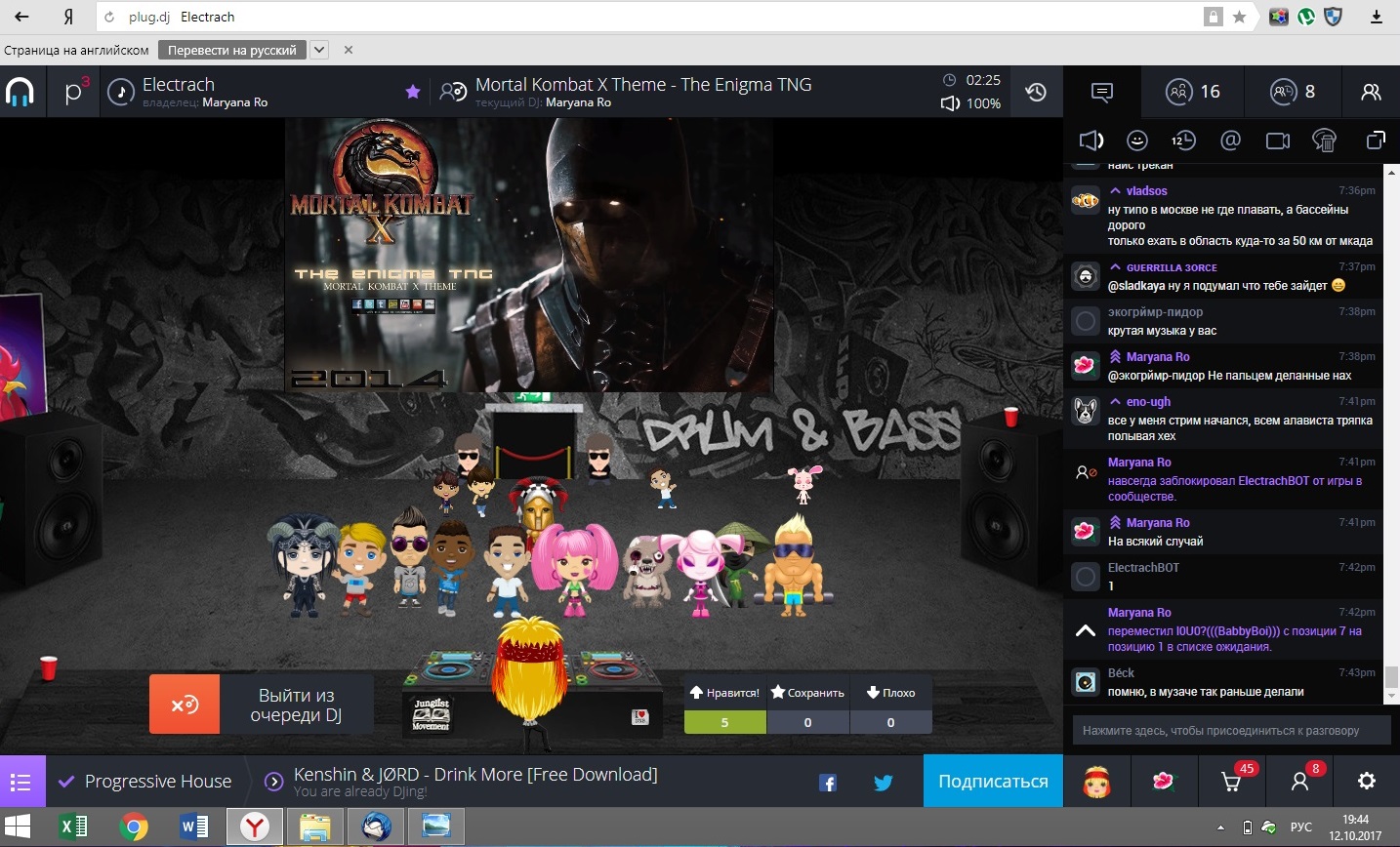Click next track Kenshin & JØRD - Drink More
This screenshot has width=1400, height=847.
(x=475, y=775)
